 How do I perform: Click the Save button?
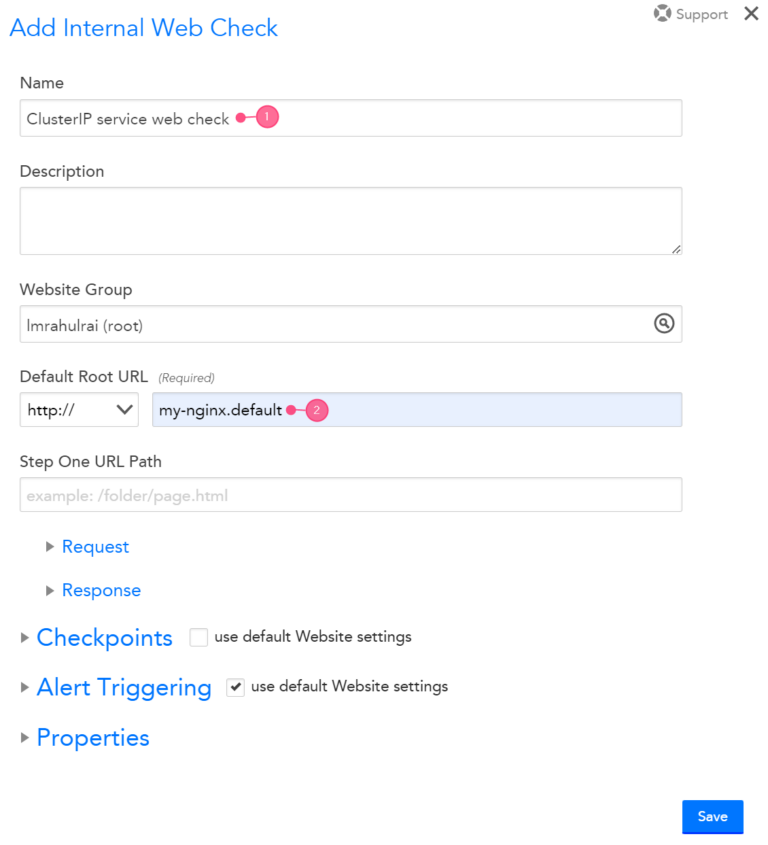click(712, 817)
